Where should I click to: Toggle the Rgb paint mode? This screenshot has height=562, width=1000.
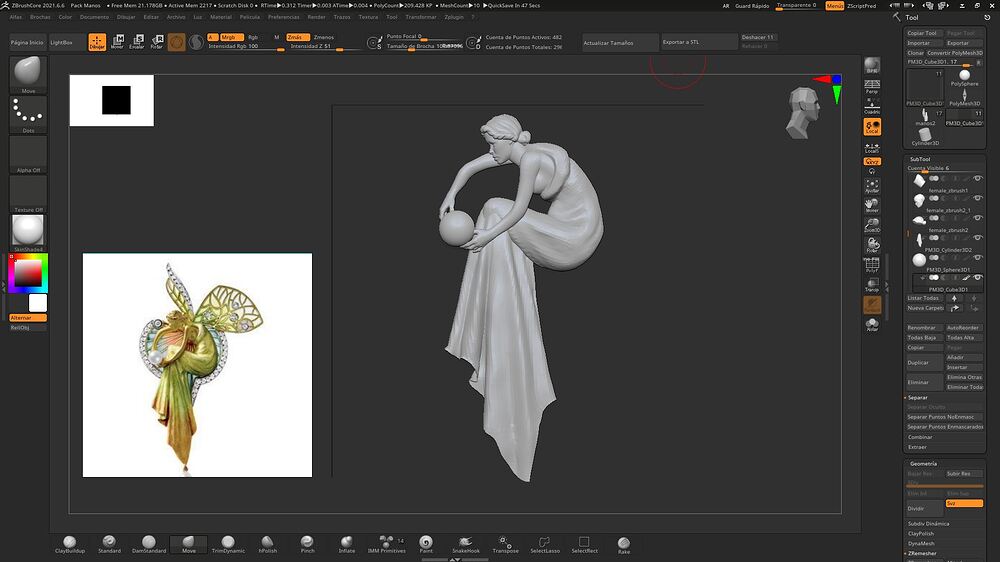(253, 37)
